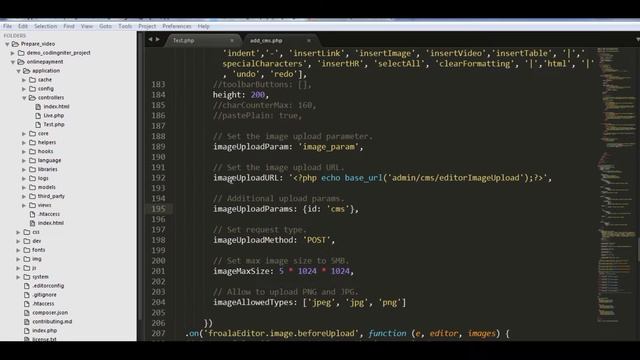Click the composer.json file icon
The image size is (640, 360).
point(27,313)
